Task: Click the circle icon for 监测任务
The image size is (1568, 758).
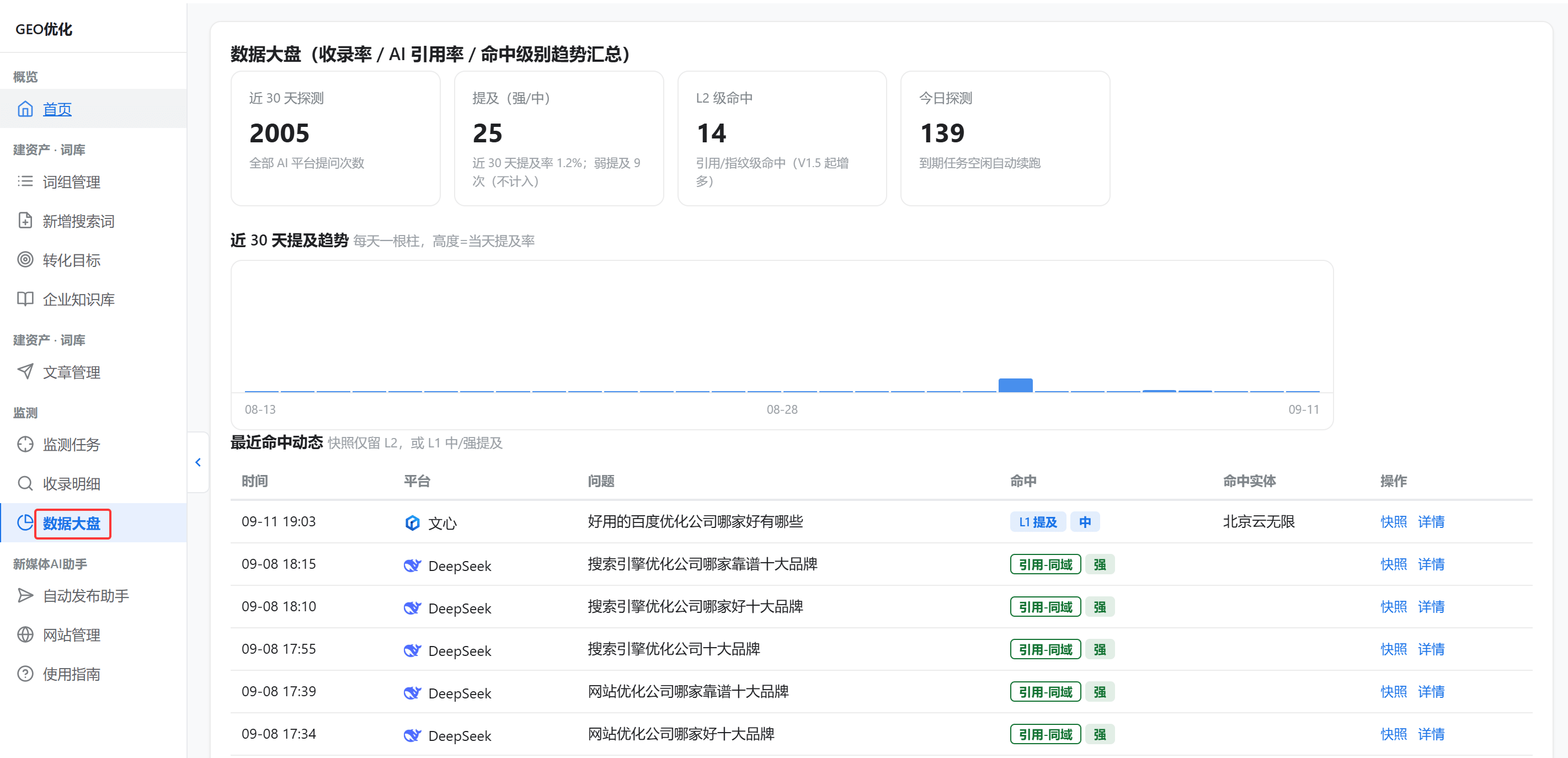Action: [x=25, y=445]
